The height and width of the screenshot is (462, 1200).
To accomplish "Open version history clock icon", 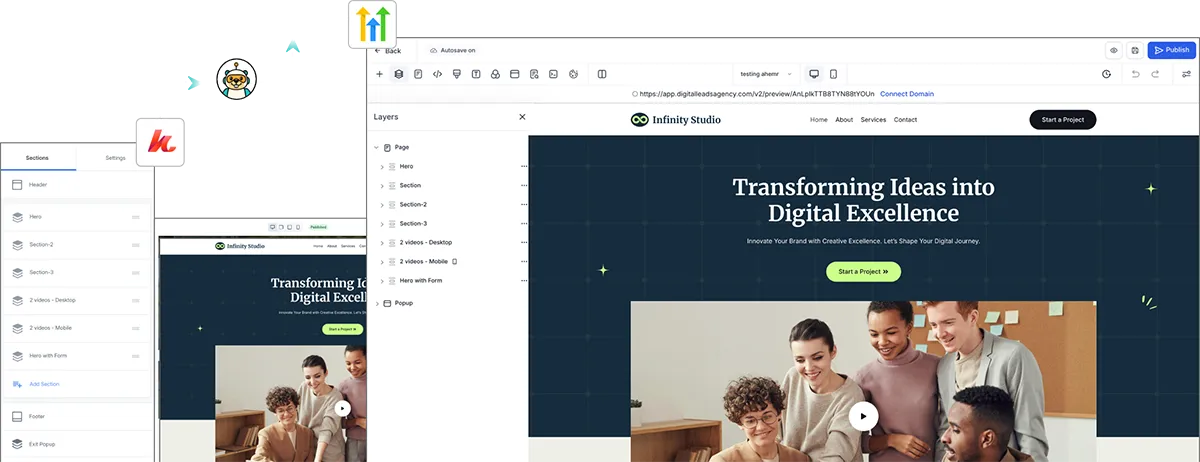I will [x=1107, y=74].
